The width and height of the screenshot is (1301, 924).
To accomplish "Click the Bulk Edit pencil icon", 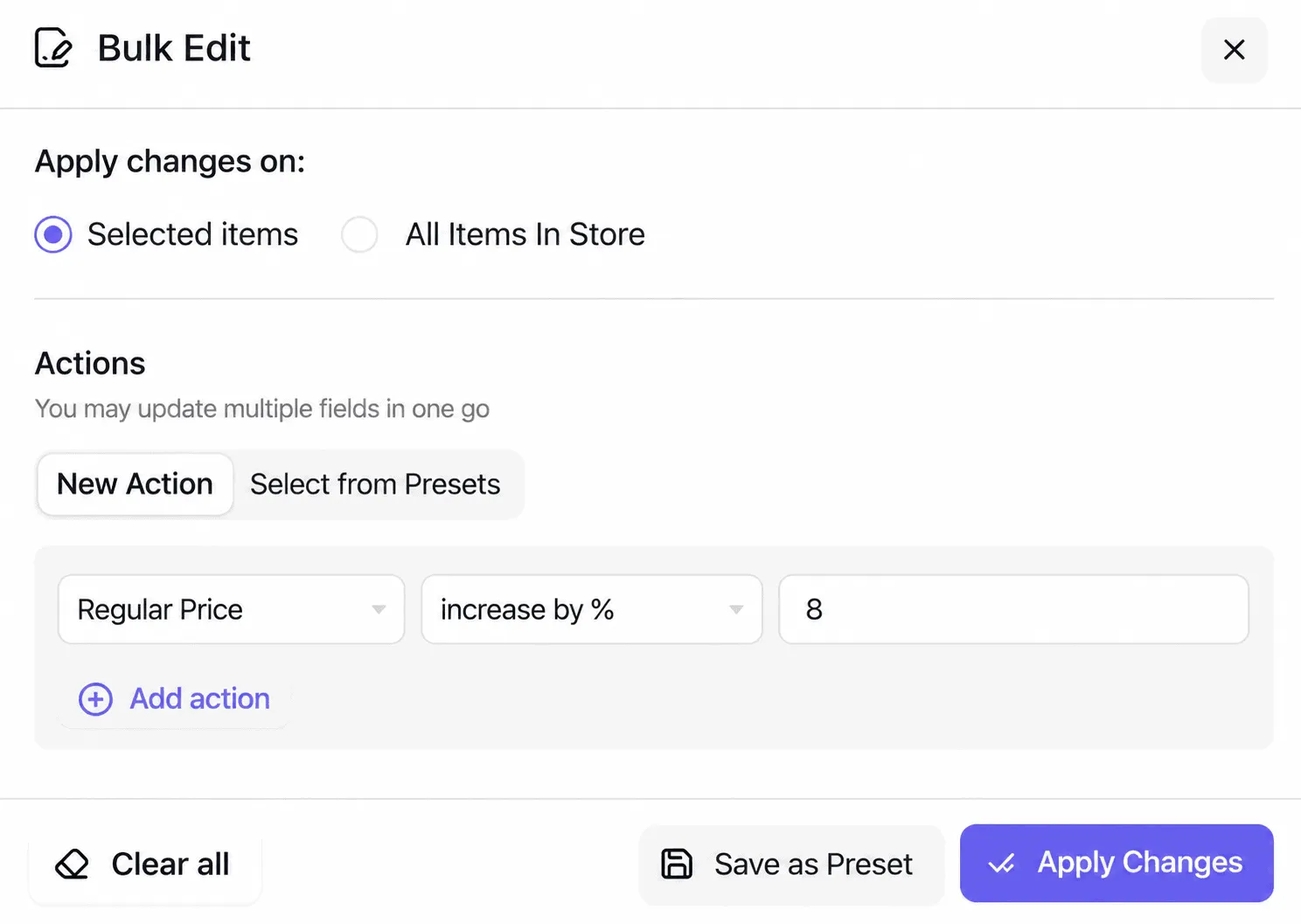I will (53, 48).
